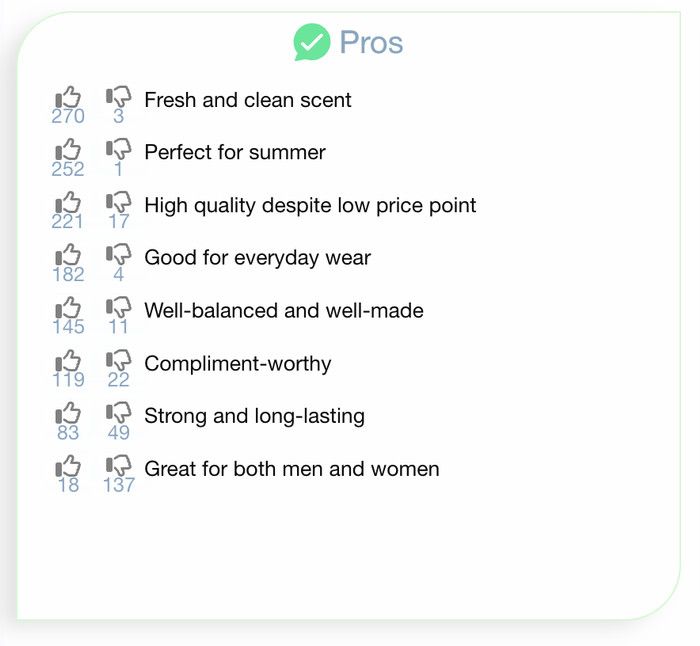Dislike 'High quality despite low price point'
The width and height of the screenshot is (700, 646).
(119, 202)
